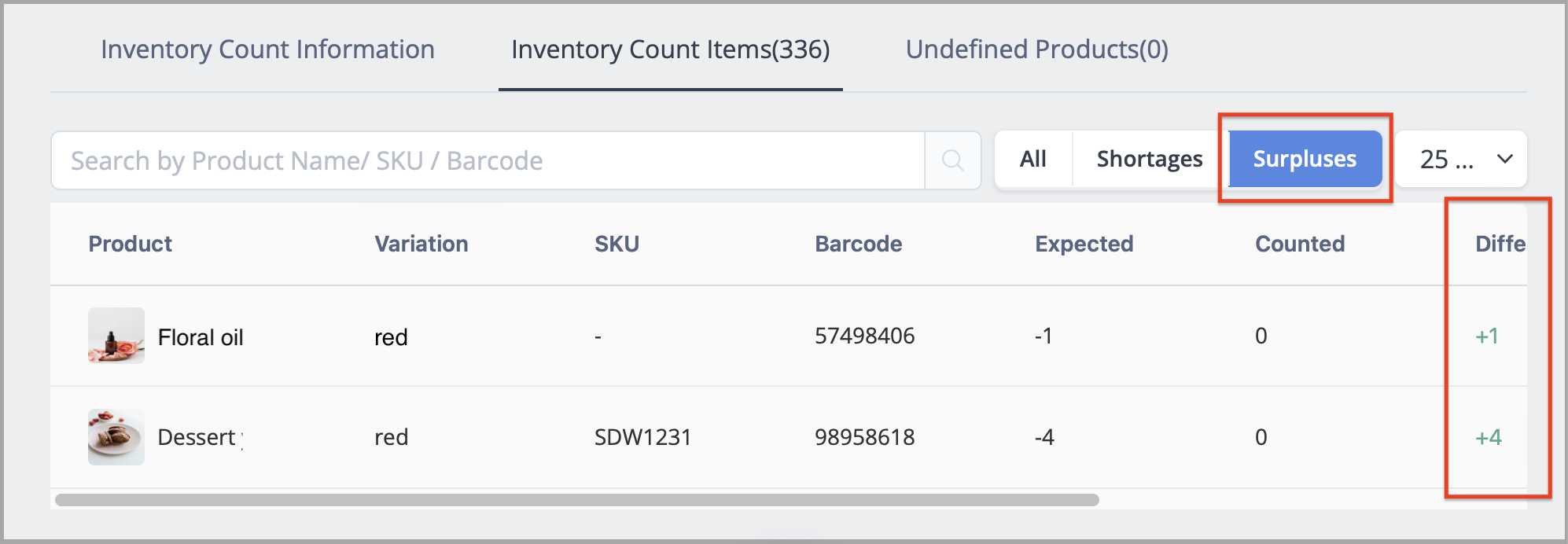1568x544 pixels.
Task: Click the Counted column header
Action: click(x=1299, y=244)
